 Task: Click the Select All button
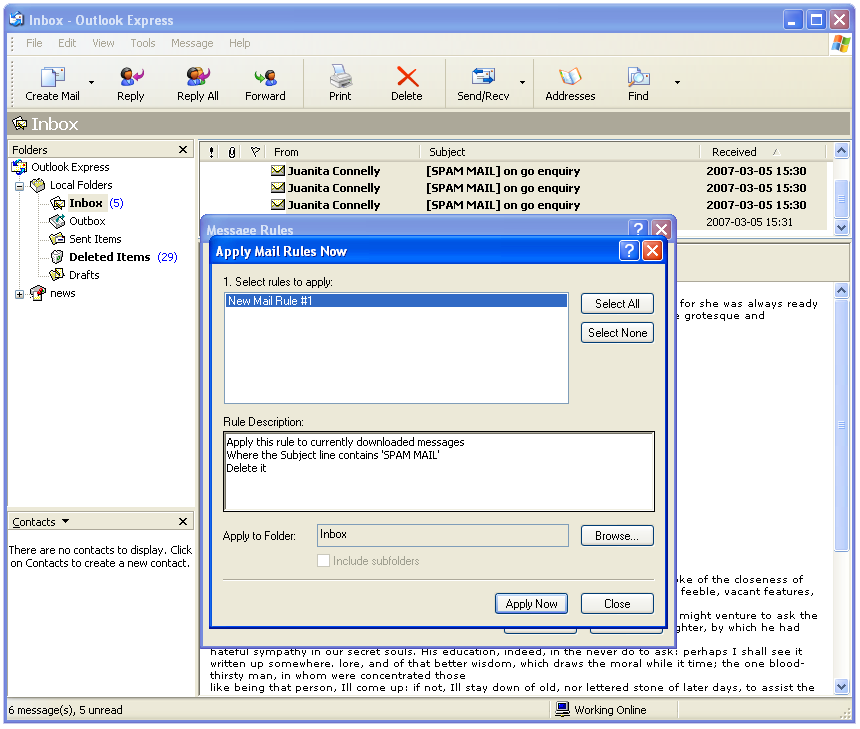pyautogui.click(x=617, y=304)
